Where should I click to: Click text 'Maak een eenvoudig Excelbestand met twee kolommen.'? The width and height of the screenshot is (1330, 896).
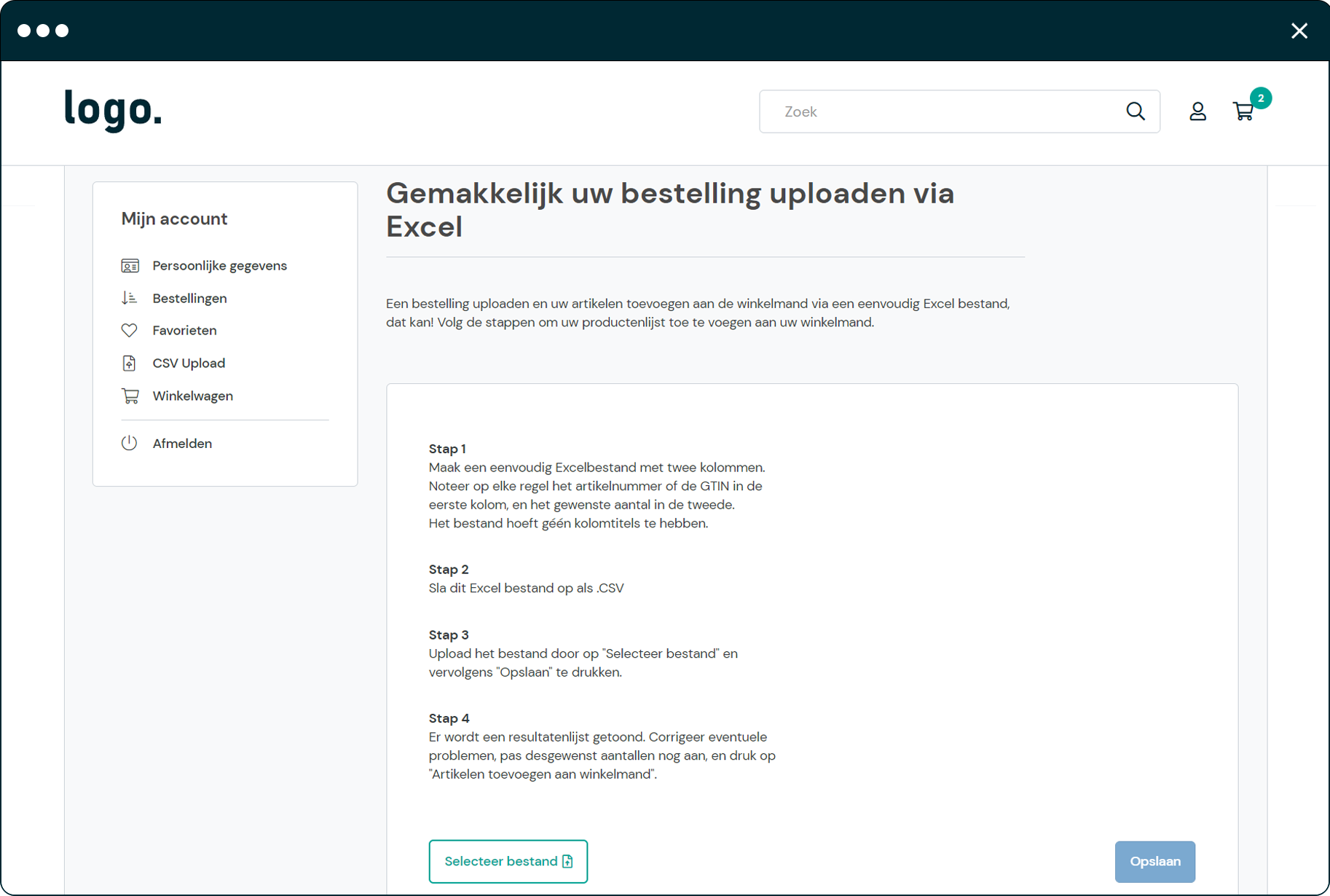597,468
